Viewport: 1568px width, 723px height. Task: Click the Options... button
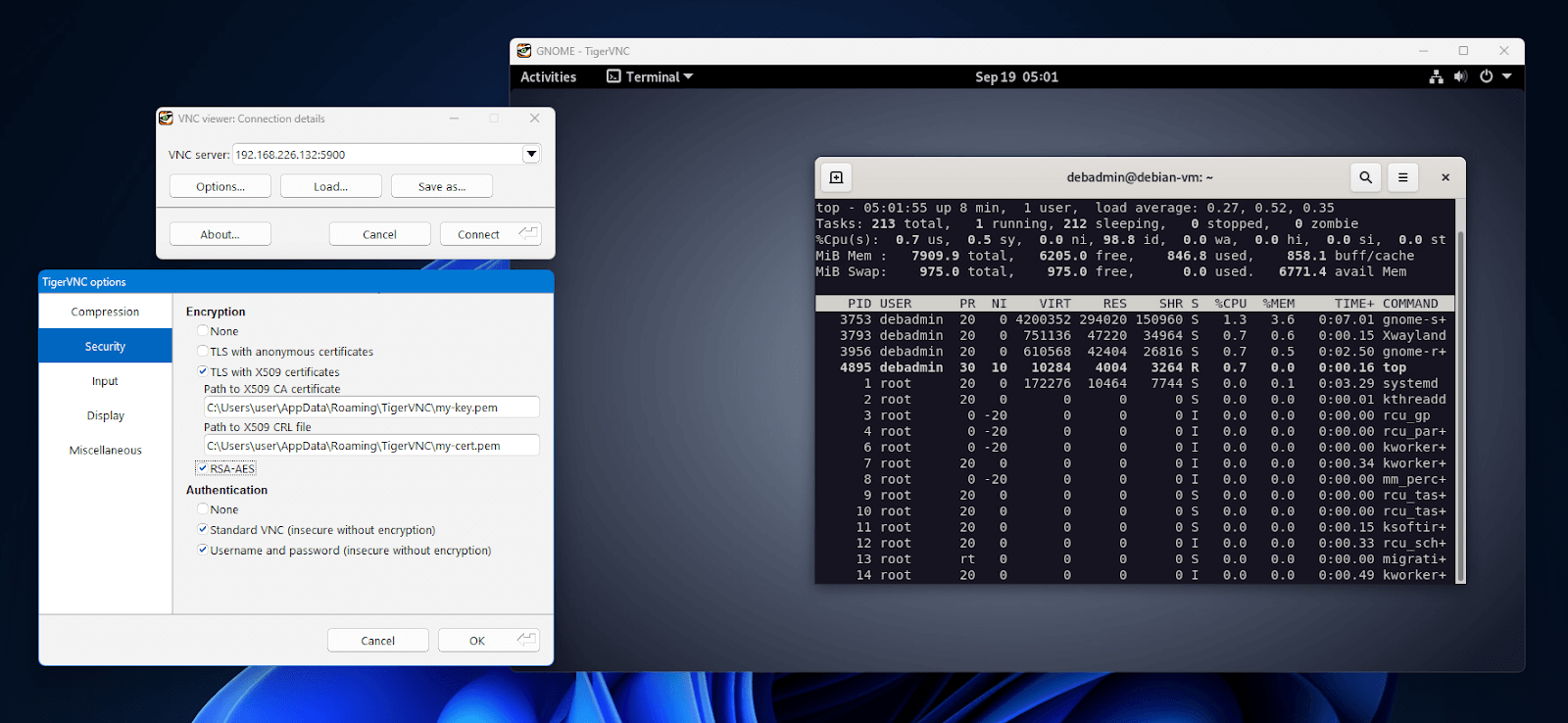pos(220,186)
